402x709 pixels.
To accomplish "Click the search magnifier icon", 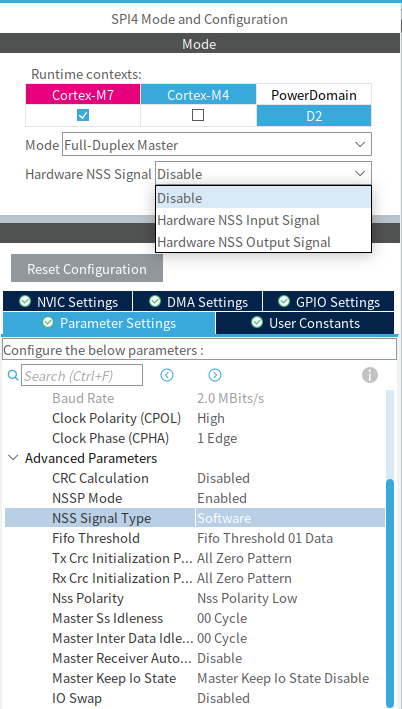I will tap(13, 375).
